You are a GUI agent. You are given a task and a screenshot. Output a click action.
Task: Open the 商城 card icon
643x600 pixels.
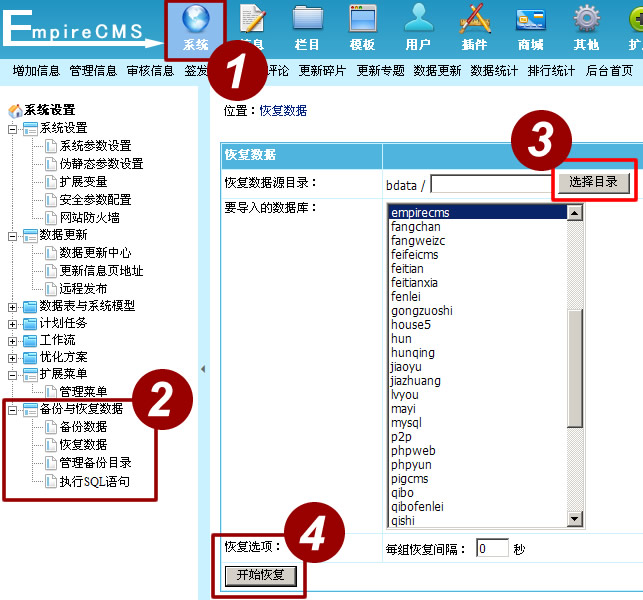[x=531, y=20]
